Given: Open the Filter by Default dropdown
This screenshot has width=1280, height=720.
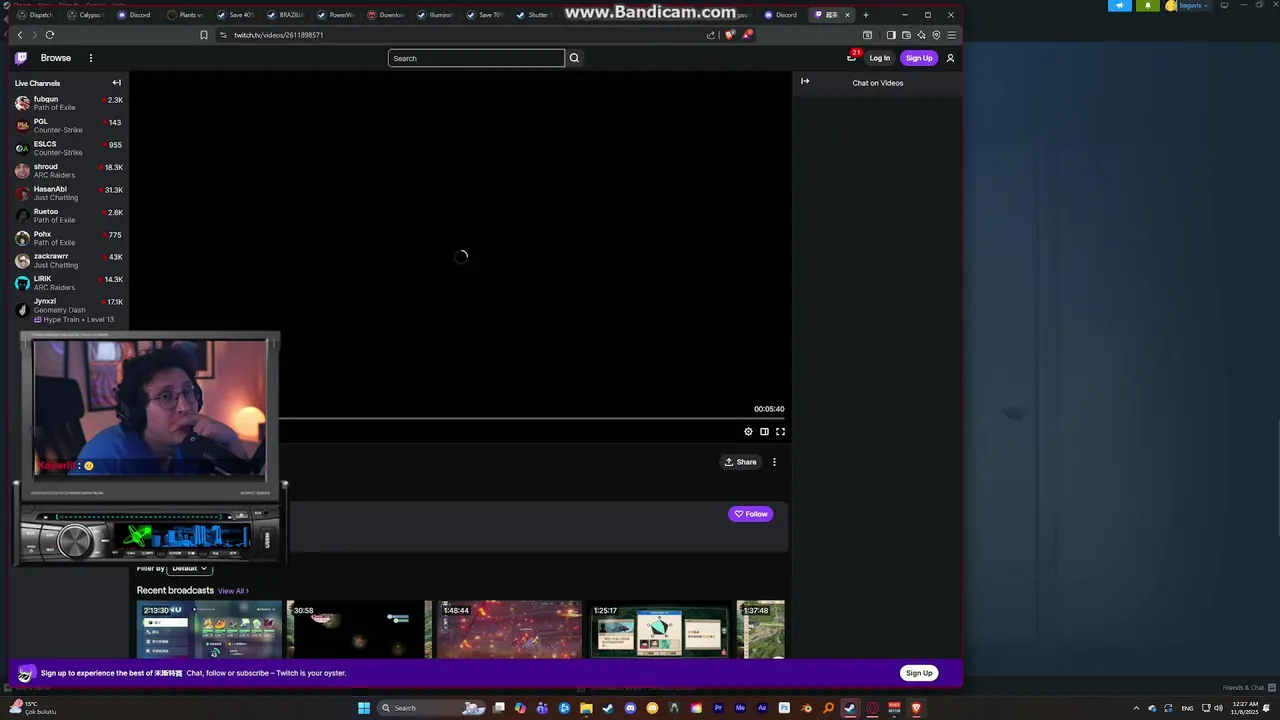Looking at the screenshot, I should (189, 568).
